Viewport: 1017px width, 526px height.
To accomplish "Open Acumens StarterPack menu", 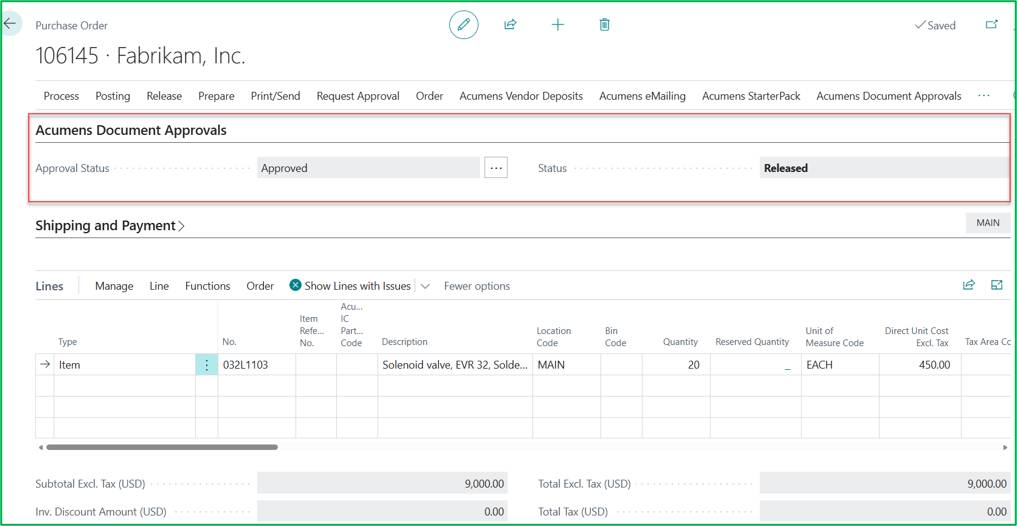I will [751, 96].
